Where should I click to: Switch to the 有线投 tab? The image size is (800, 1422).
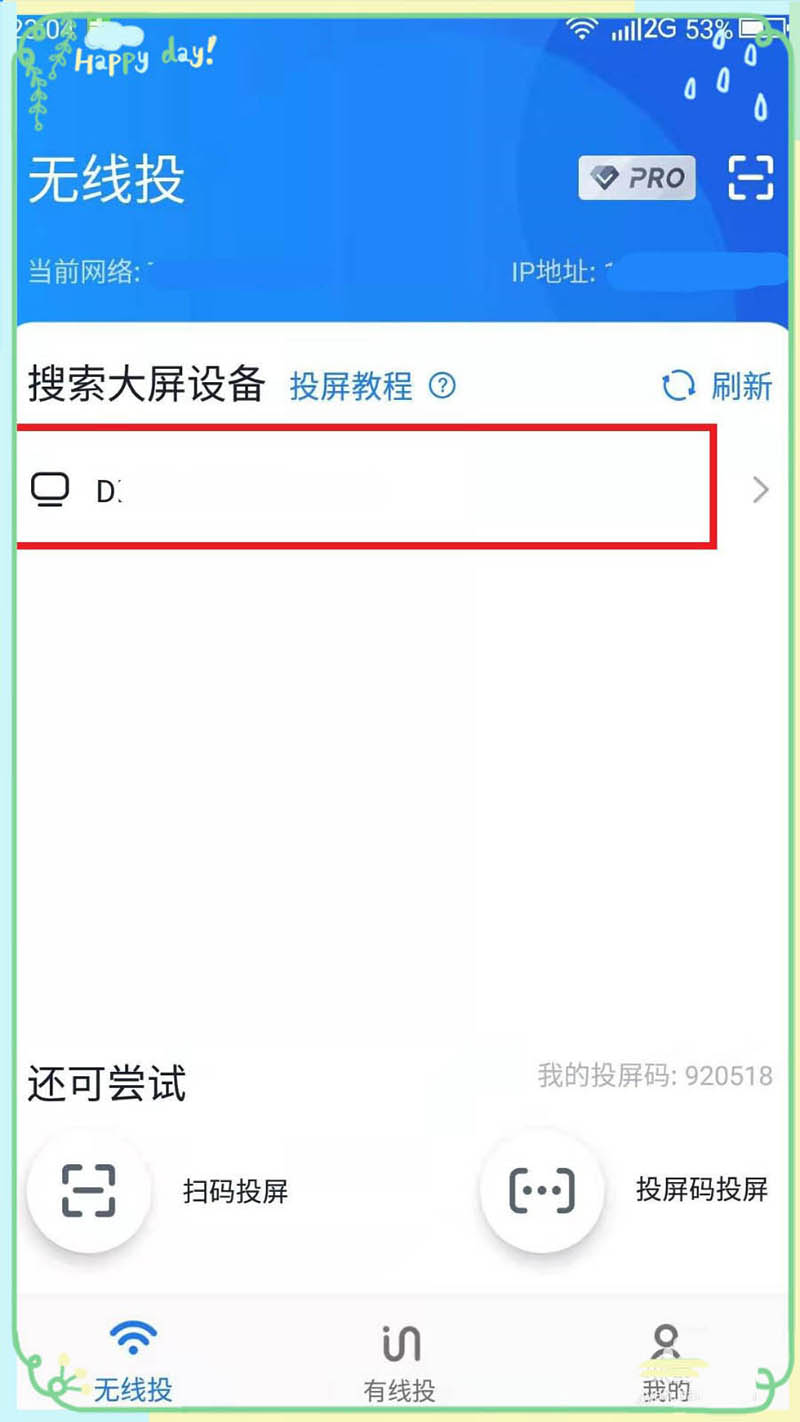tap(399, 1360)
